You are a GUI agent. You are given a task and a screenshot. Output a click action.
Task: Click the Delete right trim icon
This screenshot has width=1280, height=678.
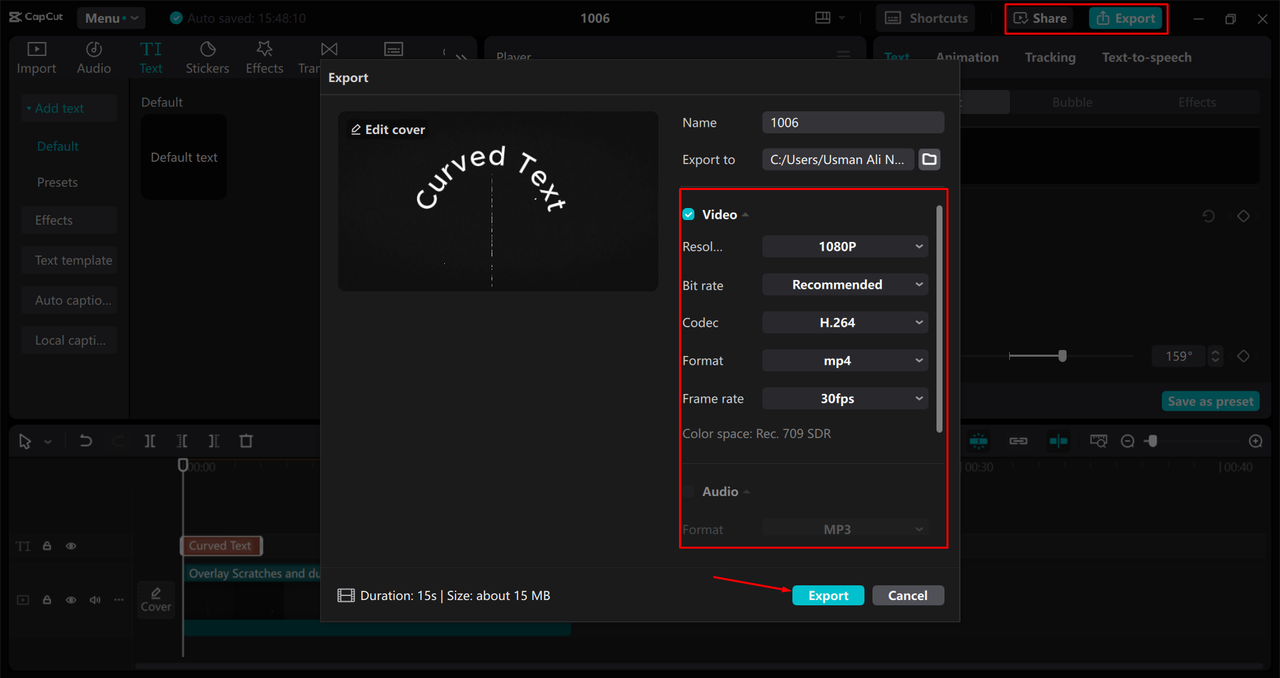click(x=214, y=441)
